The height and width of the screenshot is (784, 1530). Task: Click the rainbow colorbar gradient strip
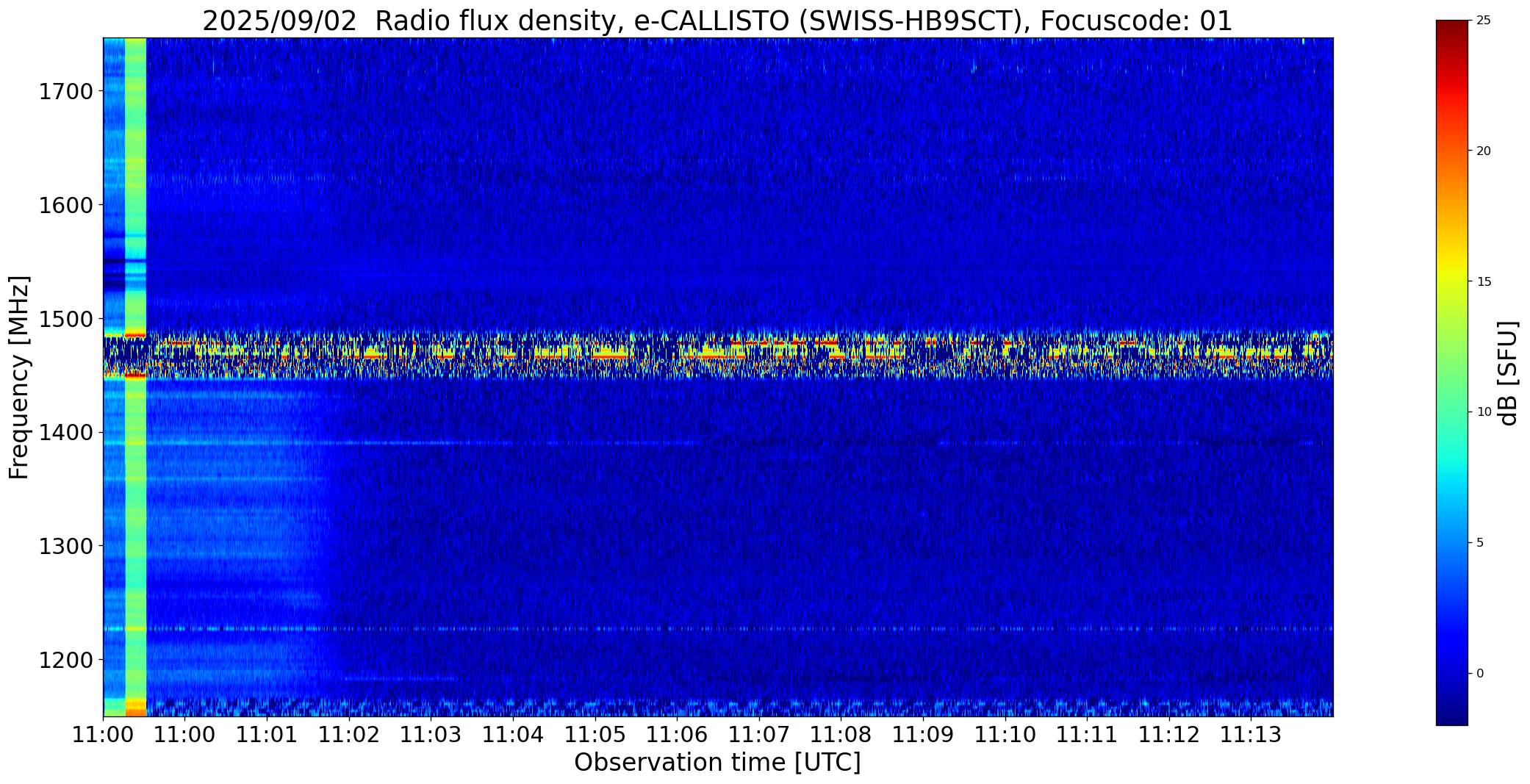point(1451,373)
